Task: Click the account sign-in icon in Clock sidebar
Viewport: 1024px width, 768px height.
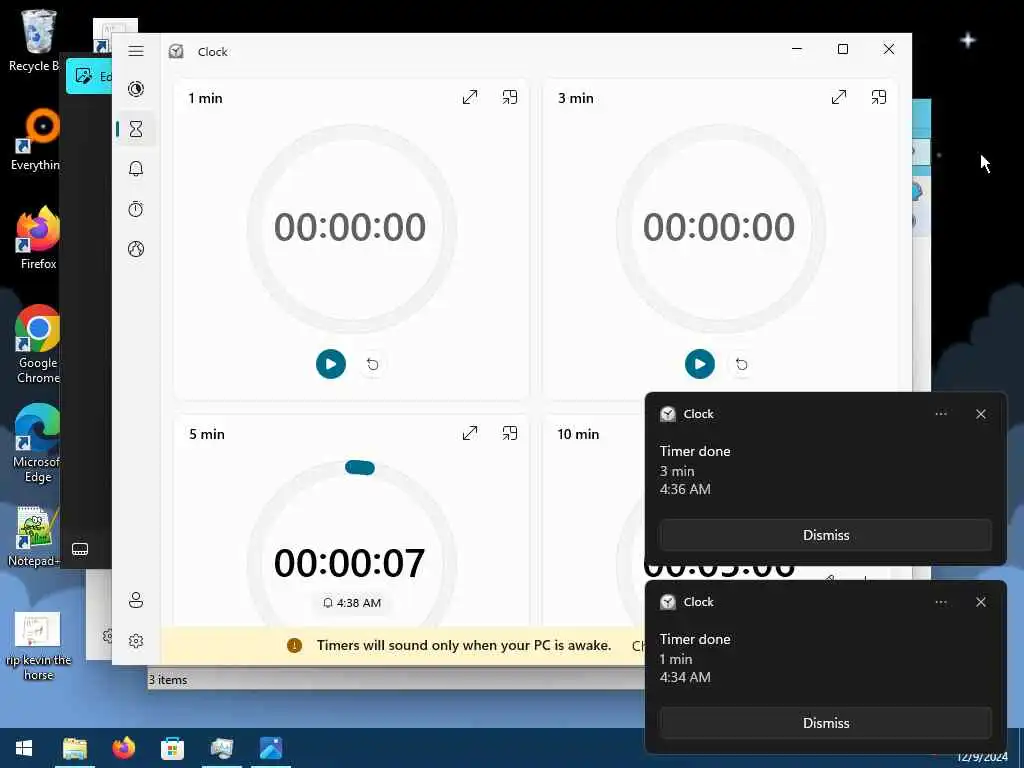Action: [136, 600]
